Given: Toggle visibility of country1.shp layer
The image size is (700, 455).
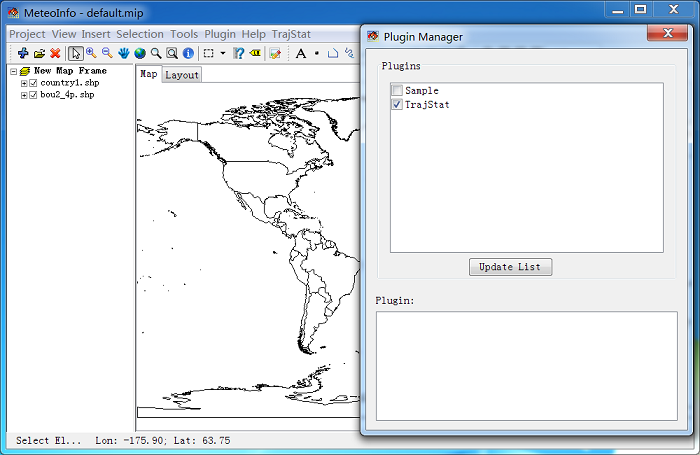Looking at the screenshot, I should click(x=33, y=83).
